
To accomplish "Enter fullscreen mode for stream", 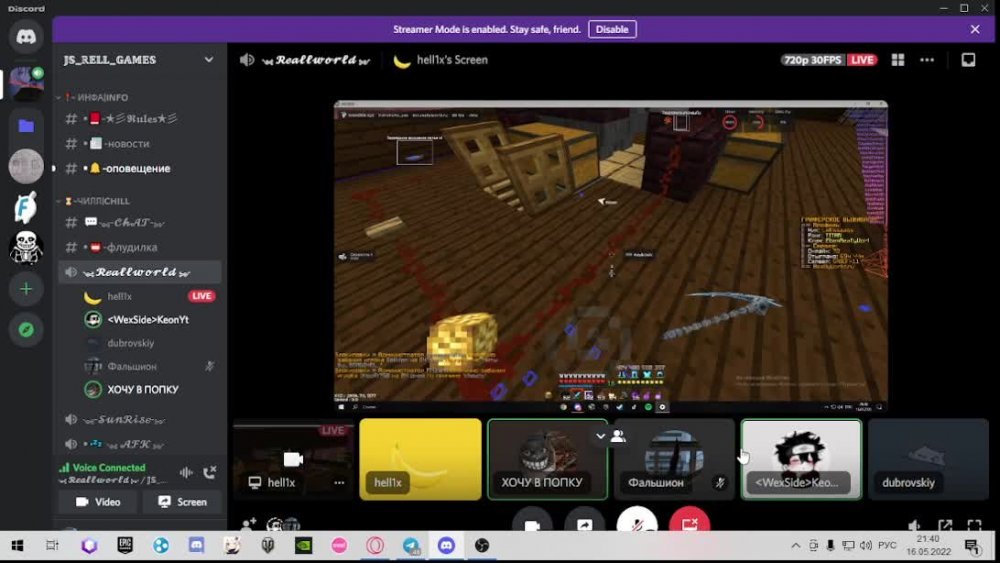I will coord(974,525).
